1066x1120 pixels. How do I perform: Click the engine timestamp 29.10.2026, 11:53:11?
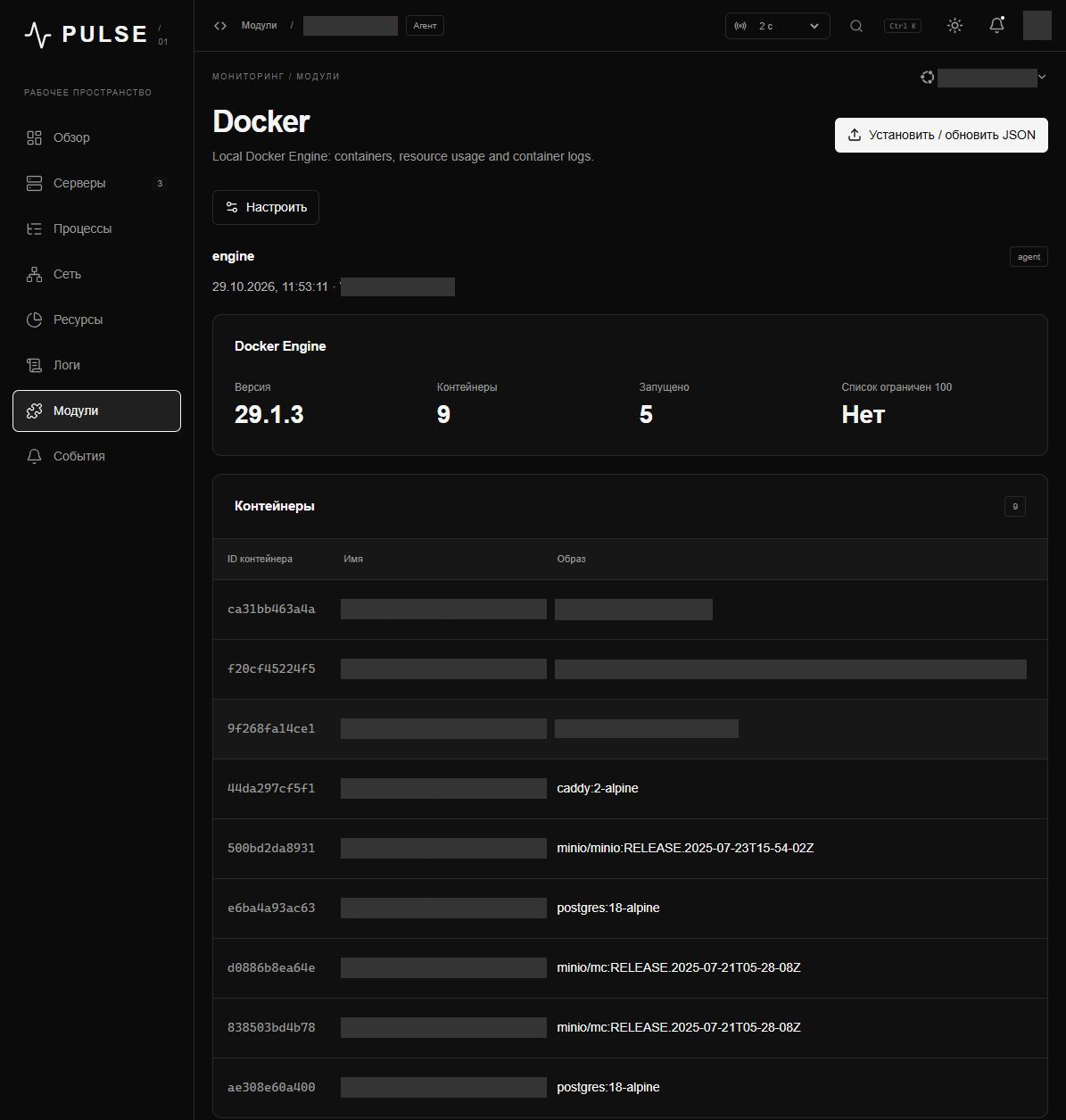click(x=270, y=287)
